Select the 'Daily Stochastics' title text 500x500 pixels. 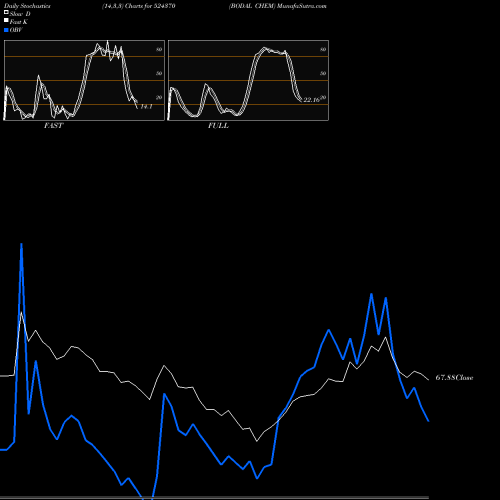pos(27,6)
